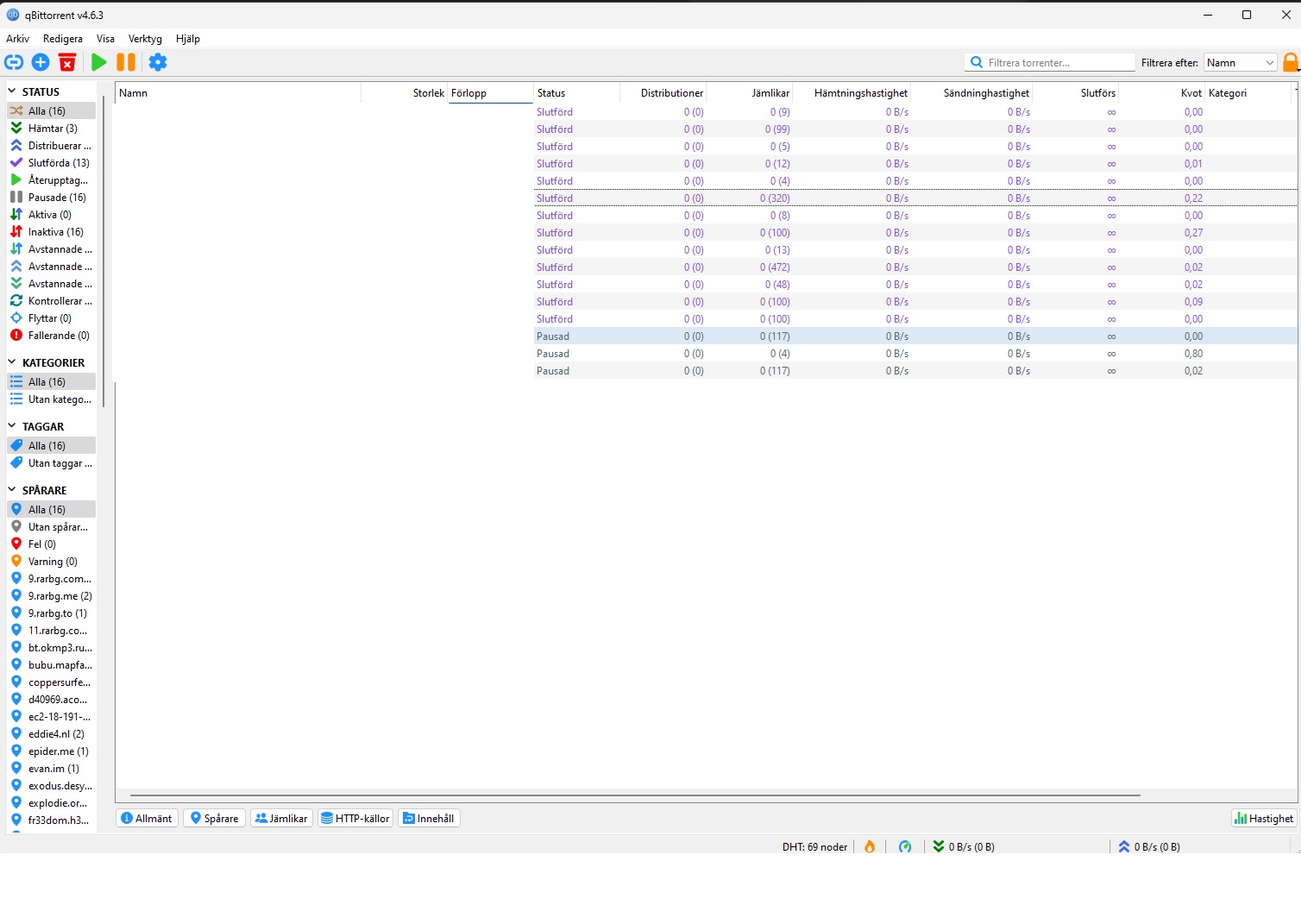Resume torrents using the green play icon
This screenshot has width=1301, height=924.
(98, 61)
